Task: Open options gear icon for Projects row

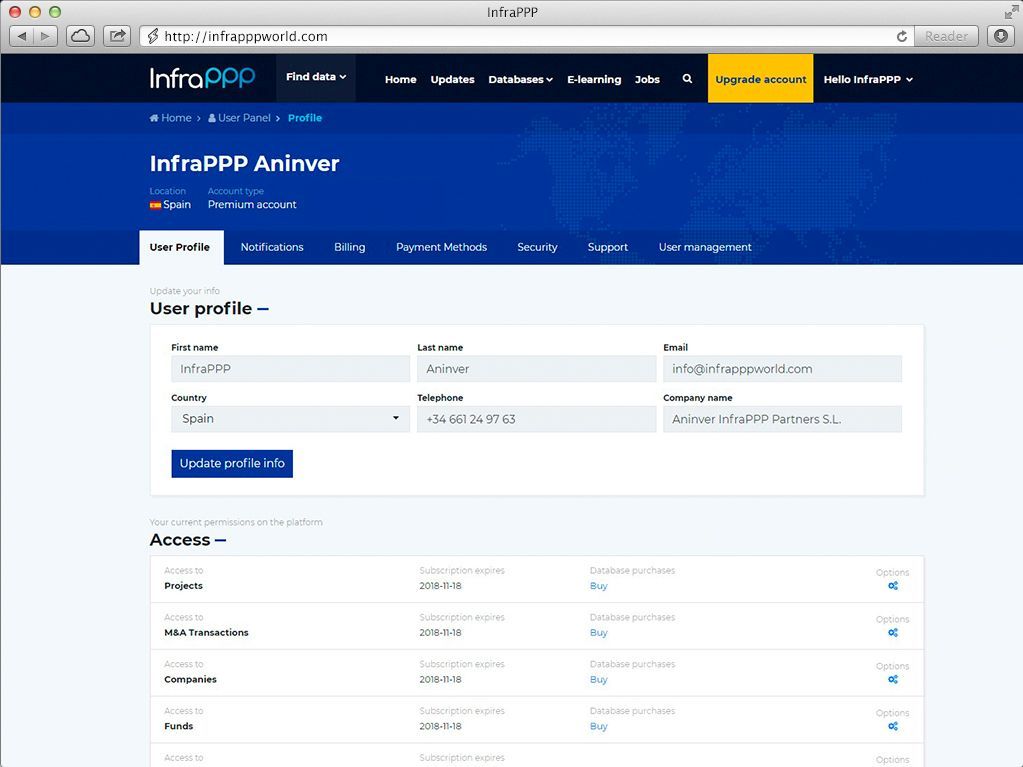Action: click(x=893, y=586)
